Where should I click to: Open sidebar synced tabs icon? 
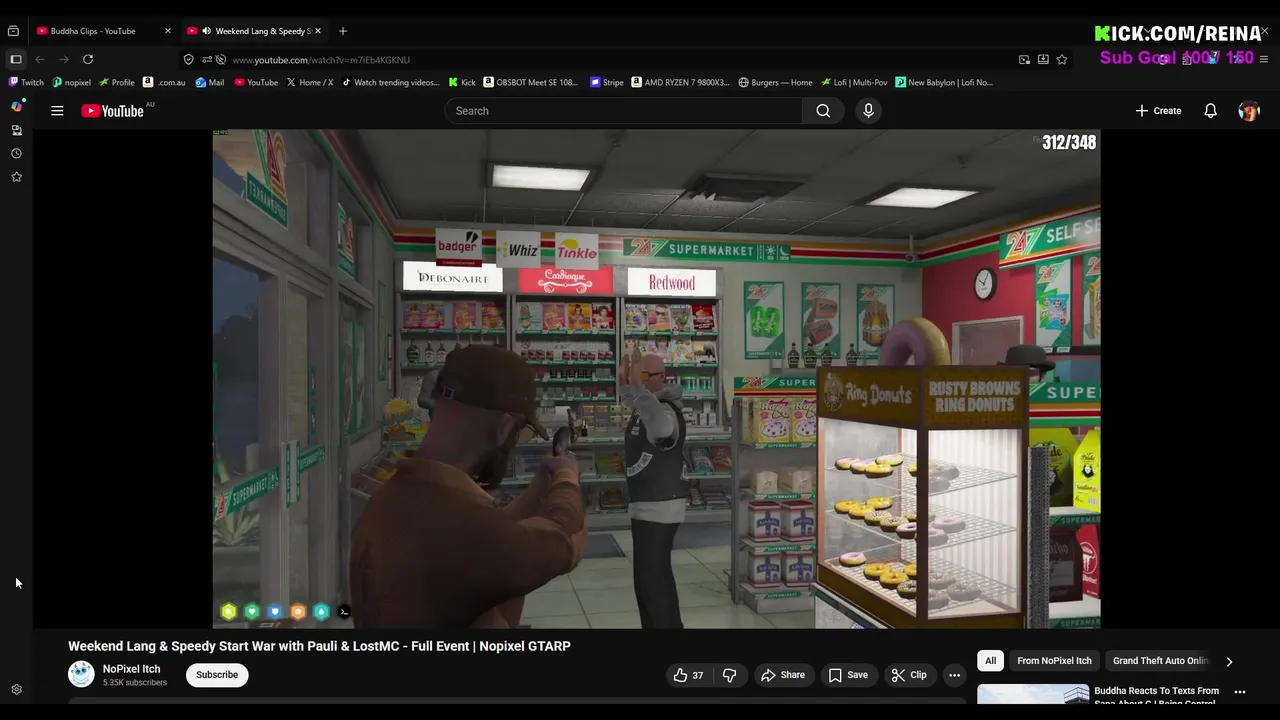pyautogui.click(x=16, y=130)
